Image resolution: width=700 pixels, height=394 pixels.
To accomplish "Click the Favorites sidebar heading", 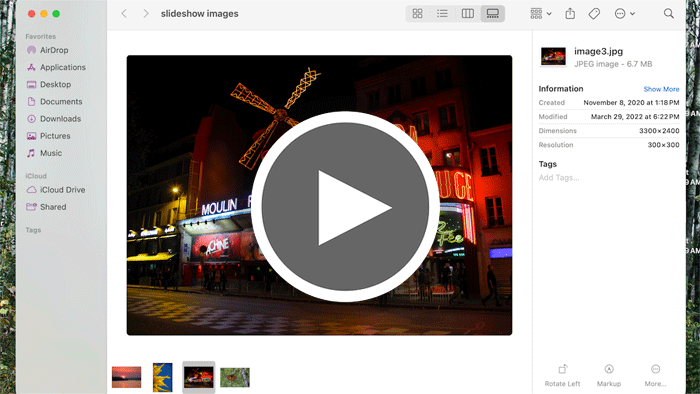I will pos(41,37).
